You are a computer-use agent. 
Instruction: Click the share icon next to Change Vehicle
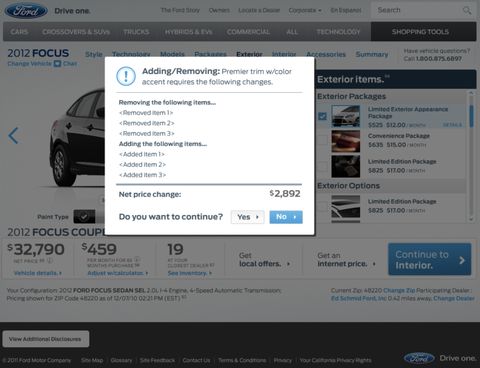pyautogui.click(x=57, y=63)
